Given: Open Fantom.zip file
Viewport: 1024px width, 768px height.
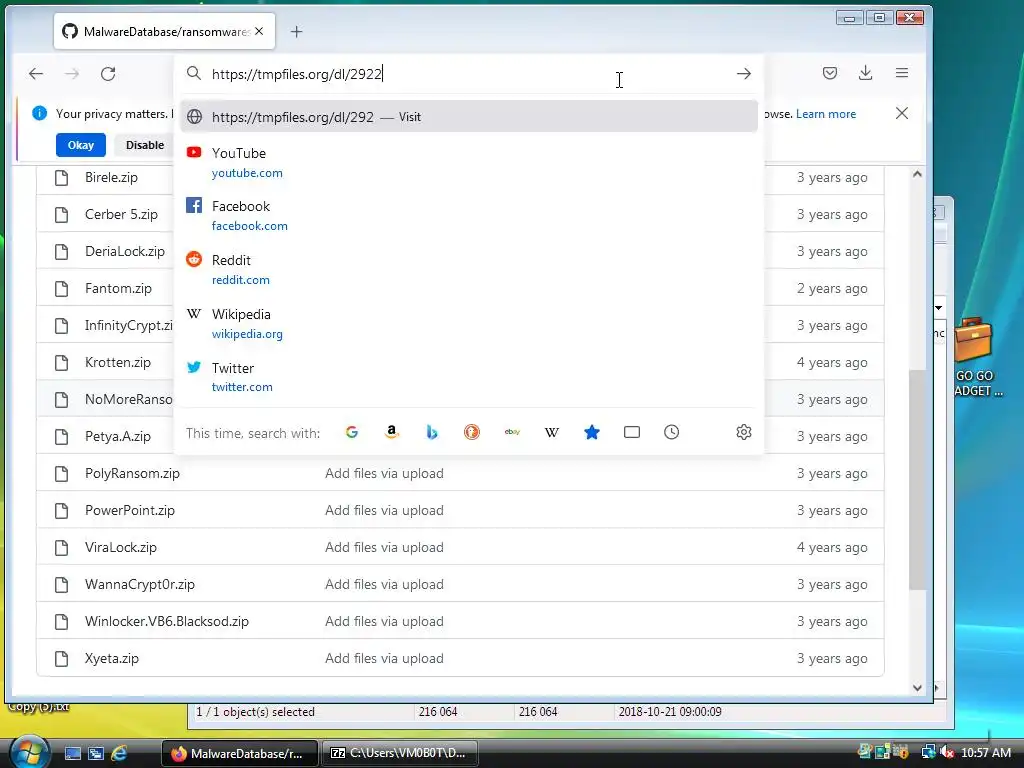Looking at the screenshot, I should 118,289.
